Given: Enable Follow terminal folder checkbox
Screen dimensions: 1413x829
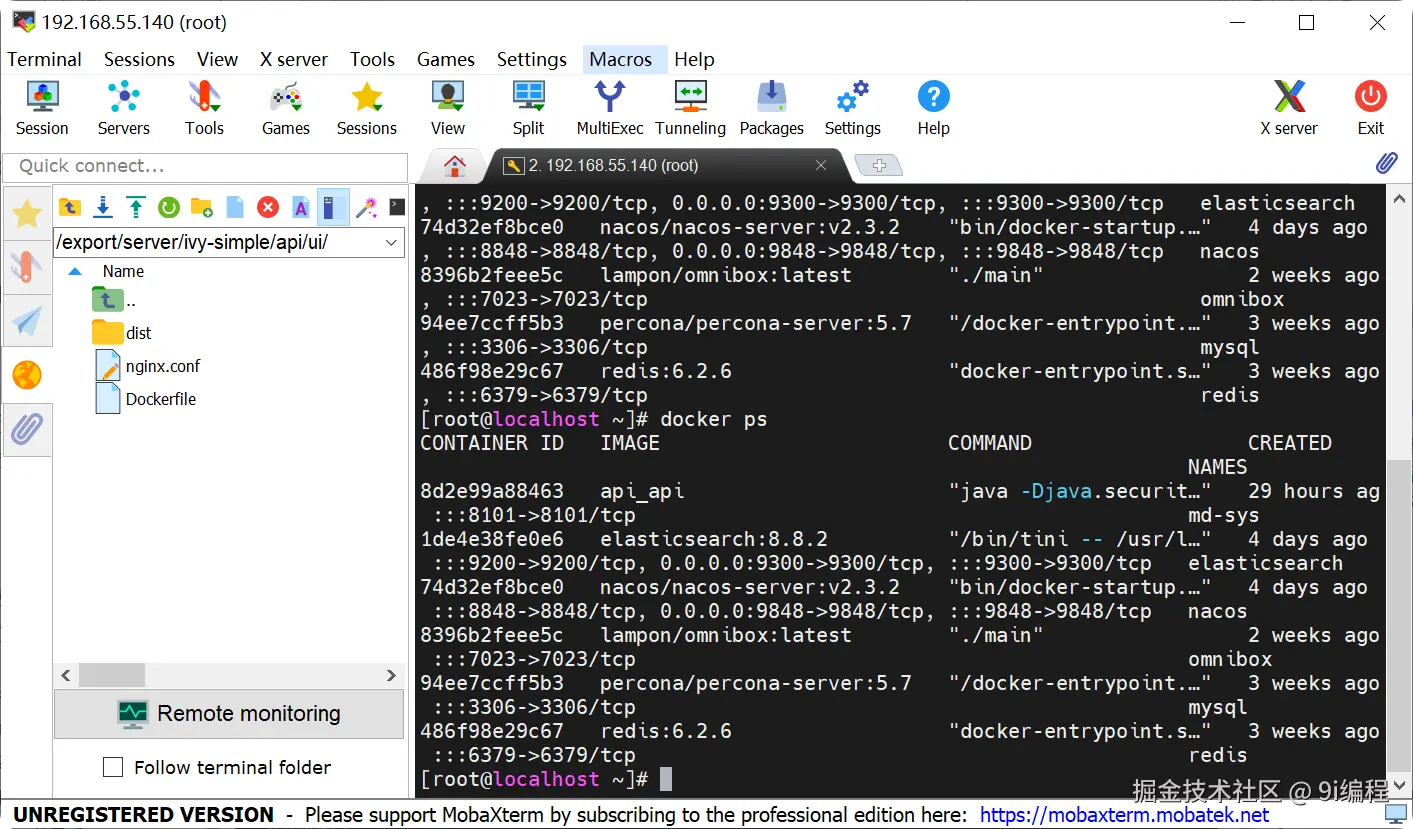Looking at the screenshot, I should 113,767.
